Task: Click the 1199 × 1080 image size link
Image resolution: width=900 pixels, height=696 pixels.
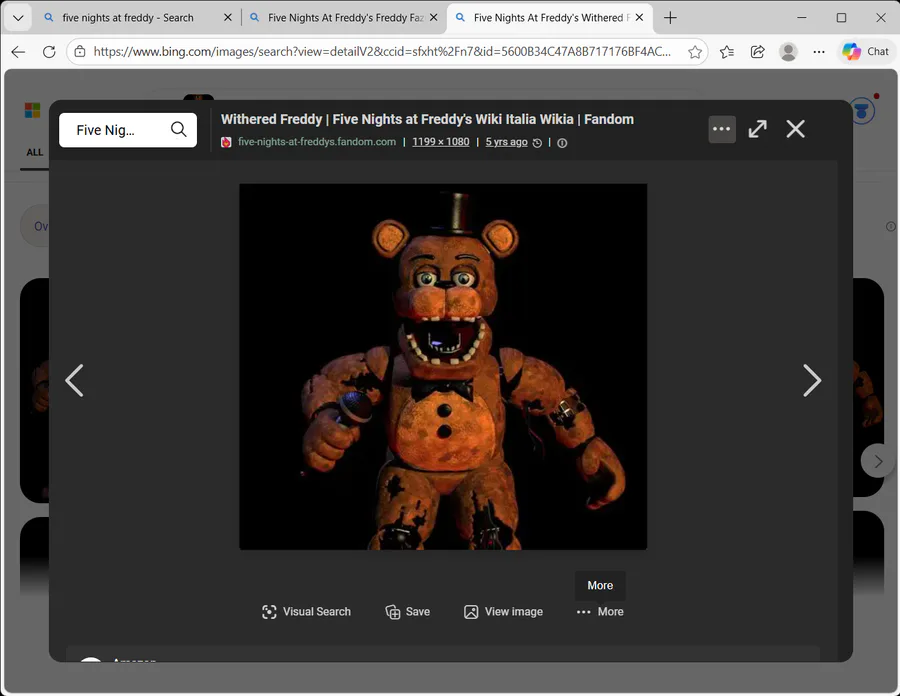Action: (x=441, y=142)
